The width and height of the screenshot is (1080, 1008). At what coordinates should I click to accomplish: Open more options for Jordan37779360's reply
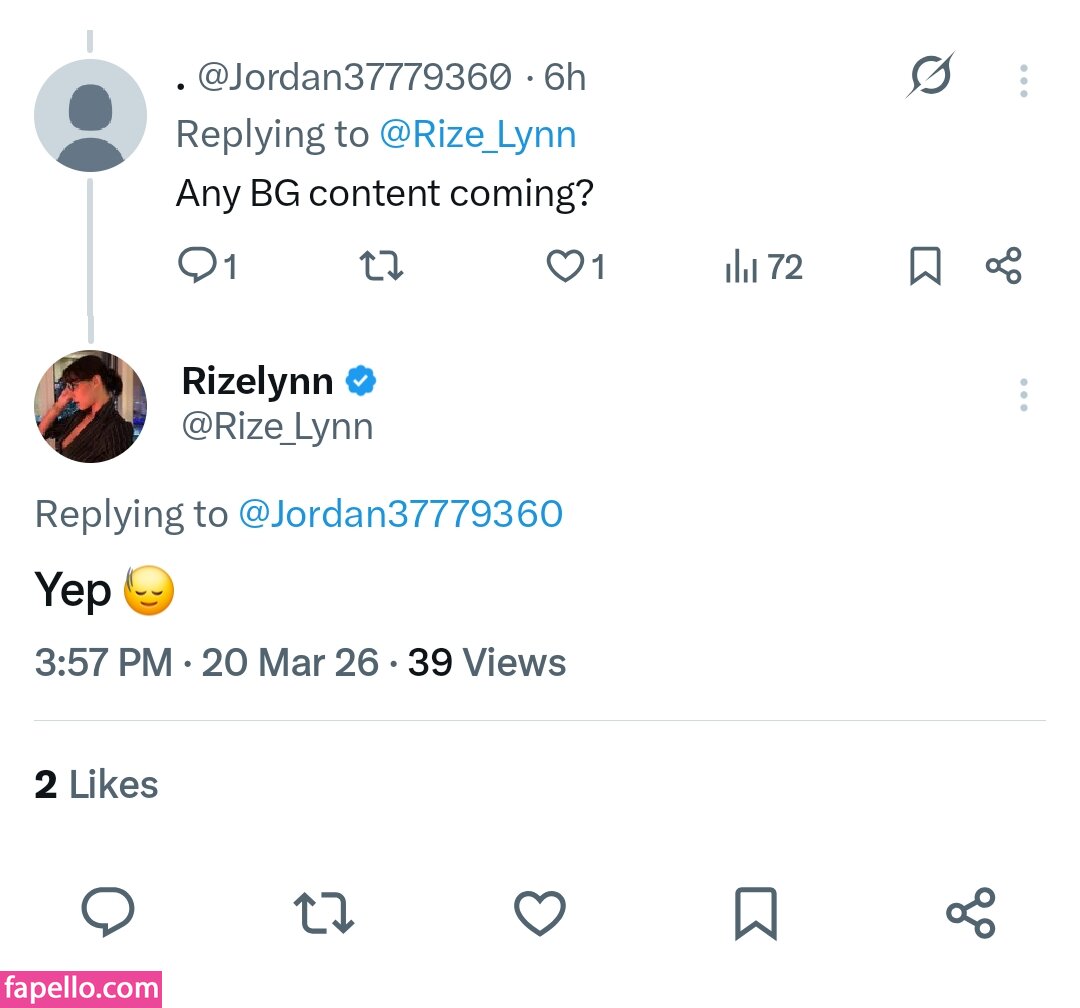point(1023,80)
